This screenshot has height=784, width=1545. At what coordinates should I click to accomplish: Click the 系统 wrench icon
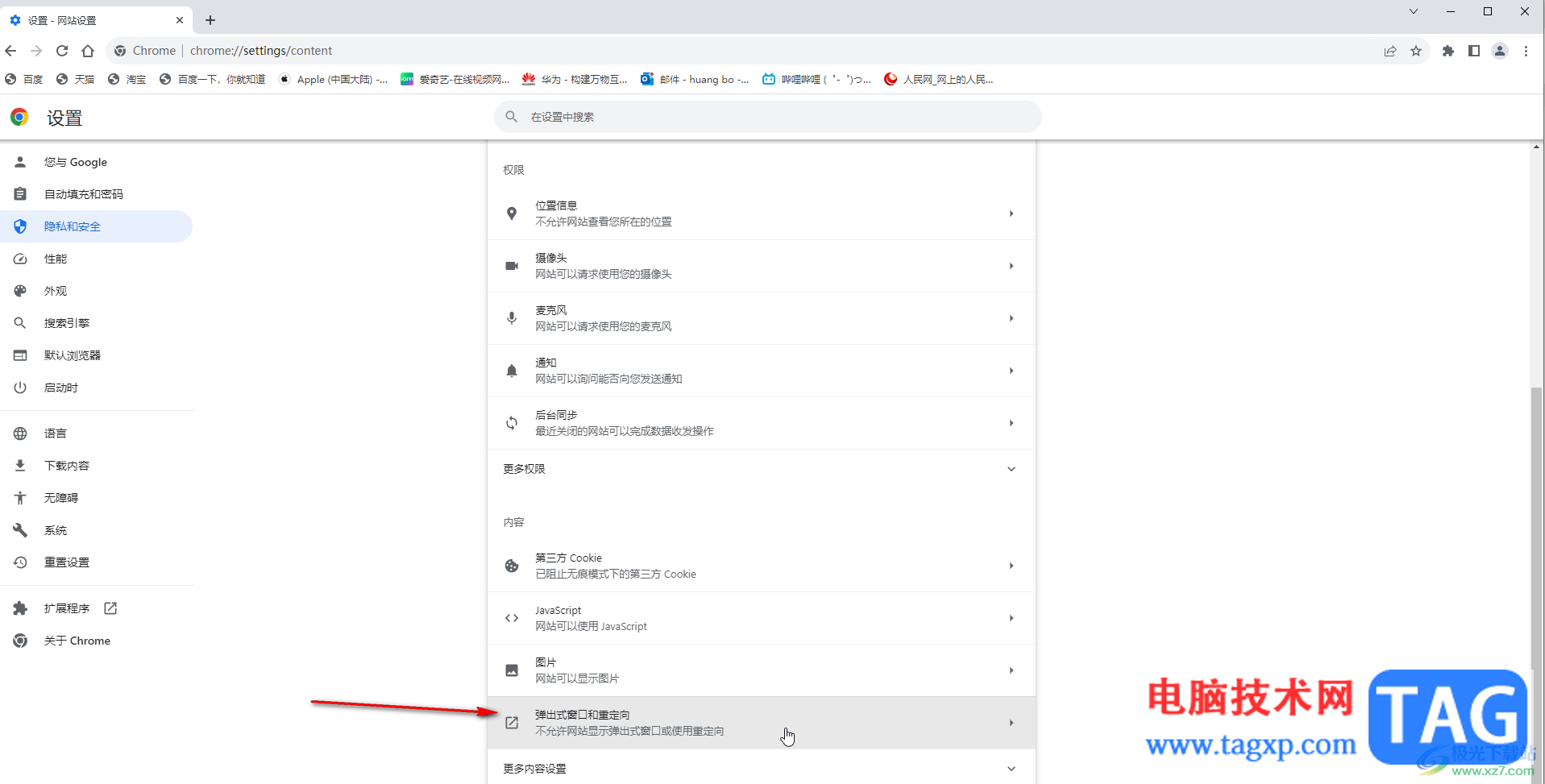pos(20,530)
